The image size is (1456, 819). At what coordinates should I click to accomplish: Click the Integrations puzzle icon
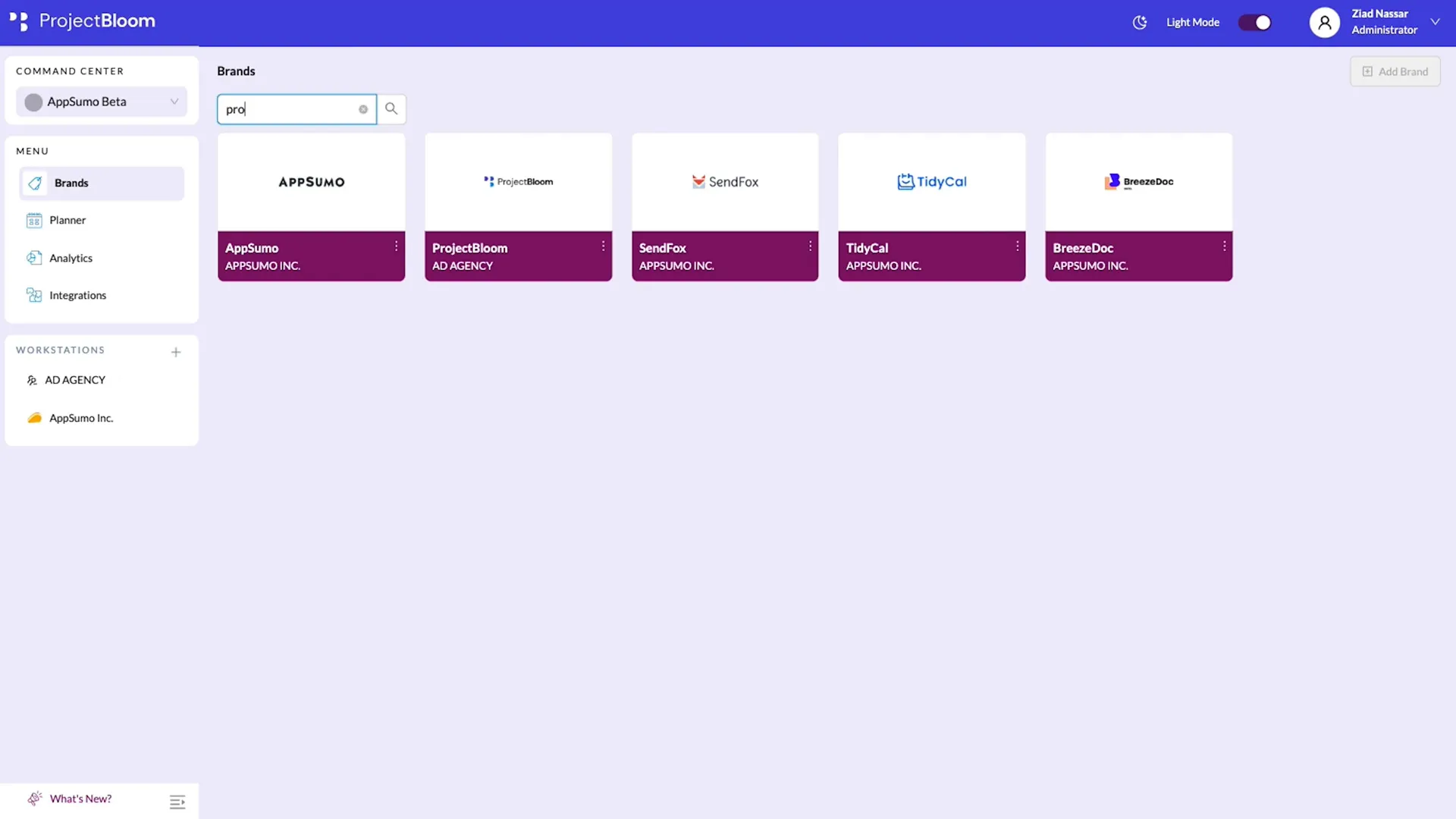click(34, 295)
